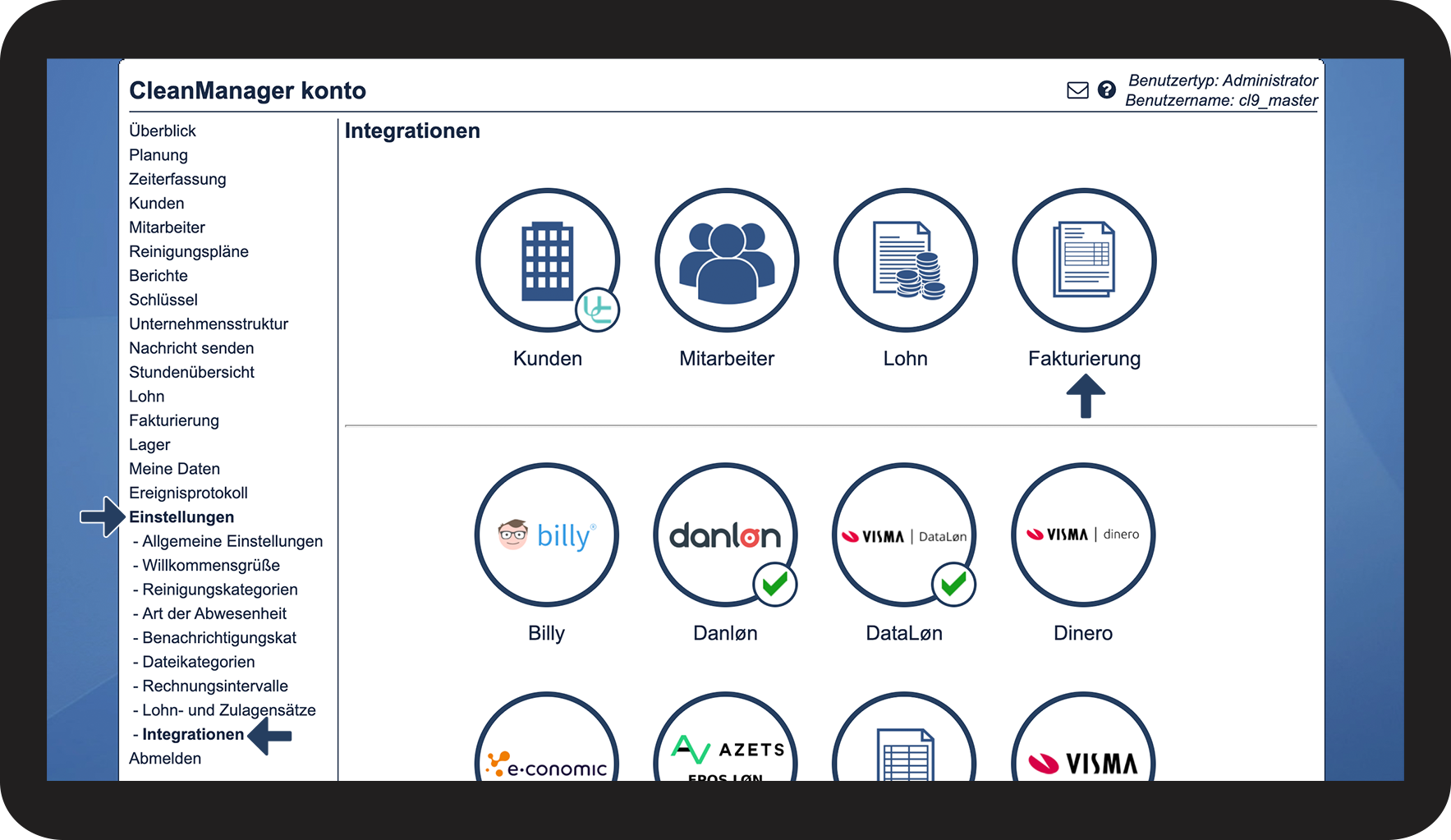This screenshot has width=1451, height=840.
Task: Click the Lohn label under the coins icon
Action: [906, 358]
